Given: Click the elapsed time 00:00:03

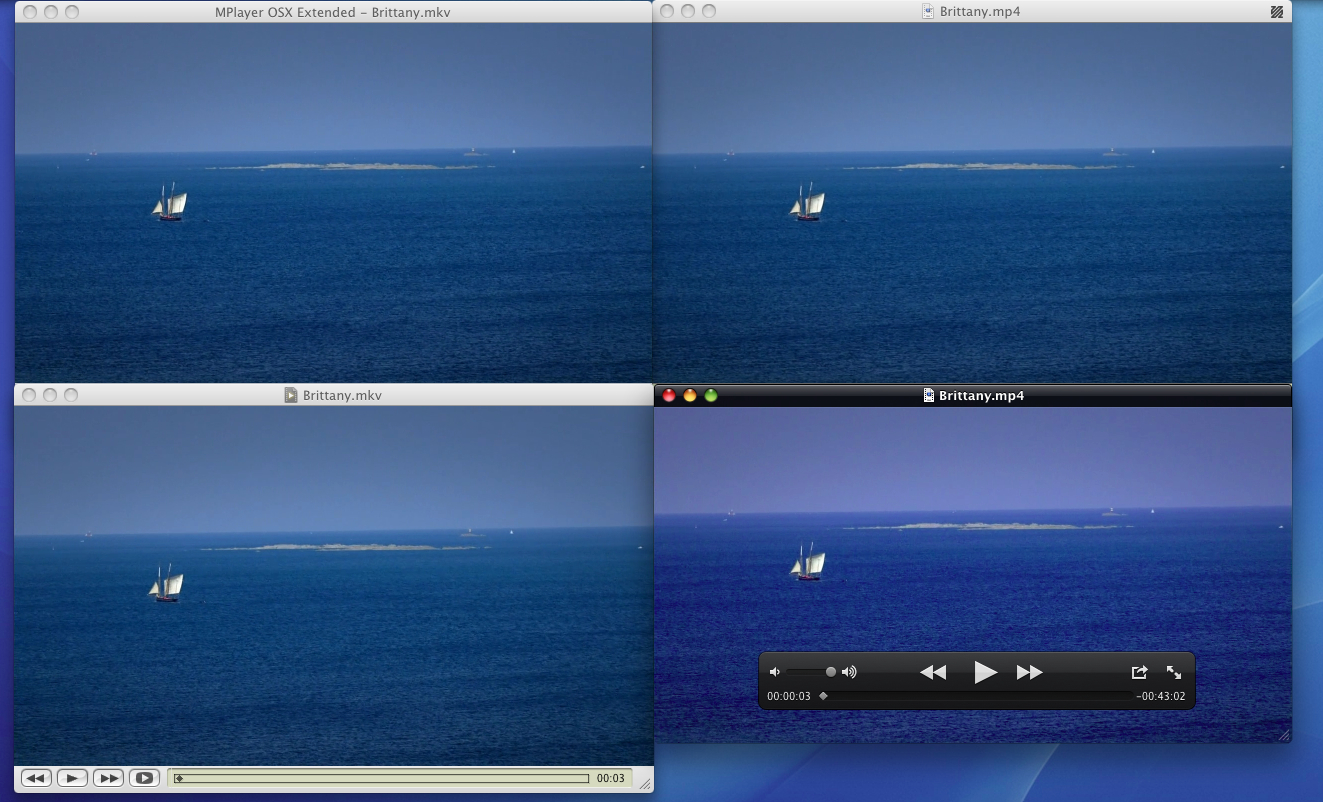Looking at the screenshot, I should pos(789,696).
